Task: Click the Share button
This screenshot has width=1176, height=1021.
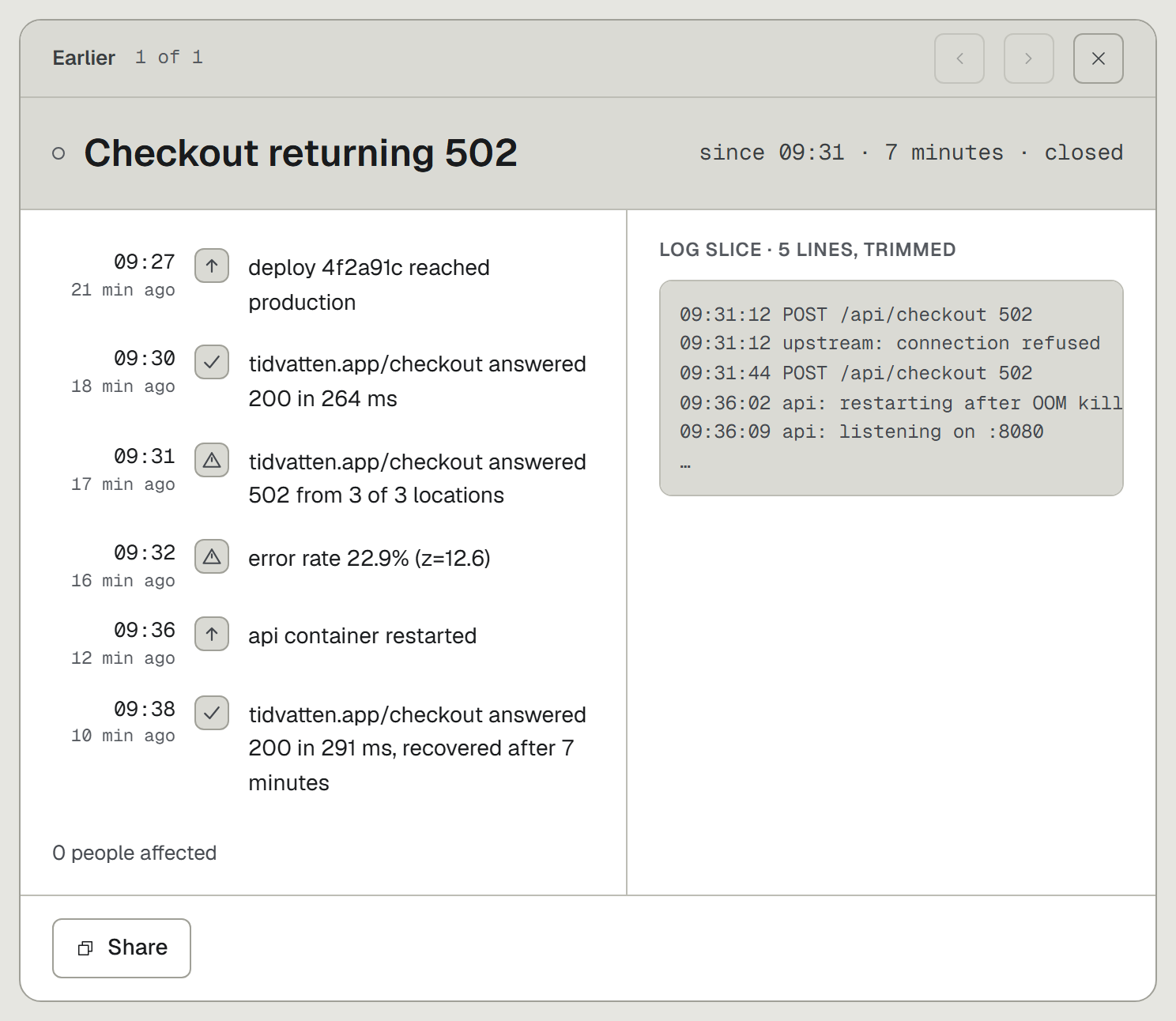Action: coord(122,948)
